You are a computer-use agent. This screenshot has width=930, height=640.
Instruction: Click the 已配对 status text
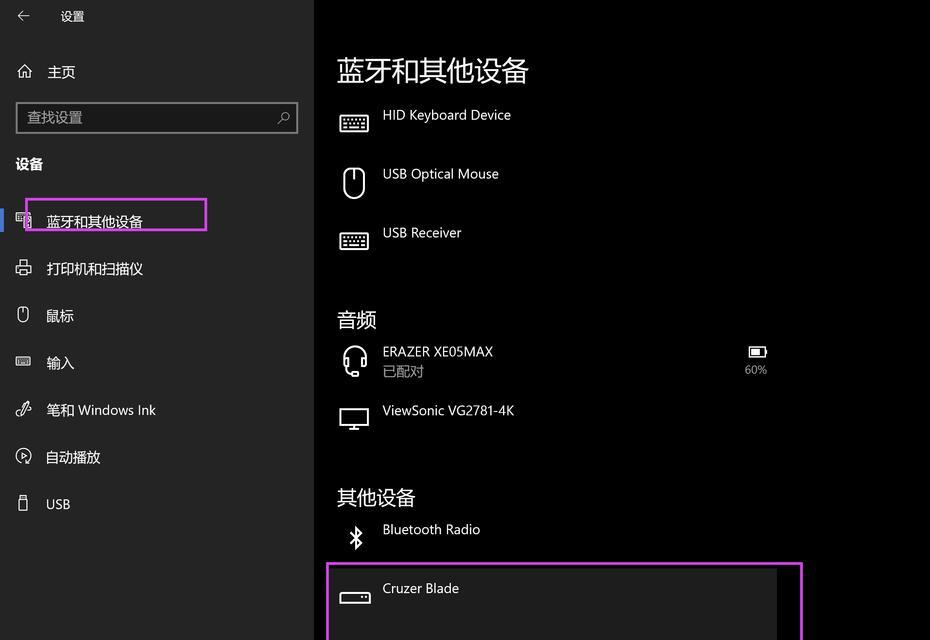point(403,371)
